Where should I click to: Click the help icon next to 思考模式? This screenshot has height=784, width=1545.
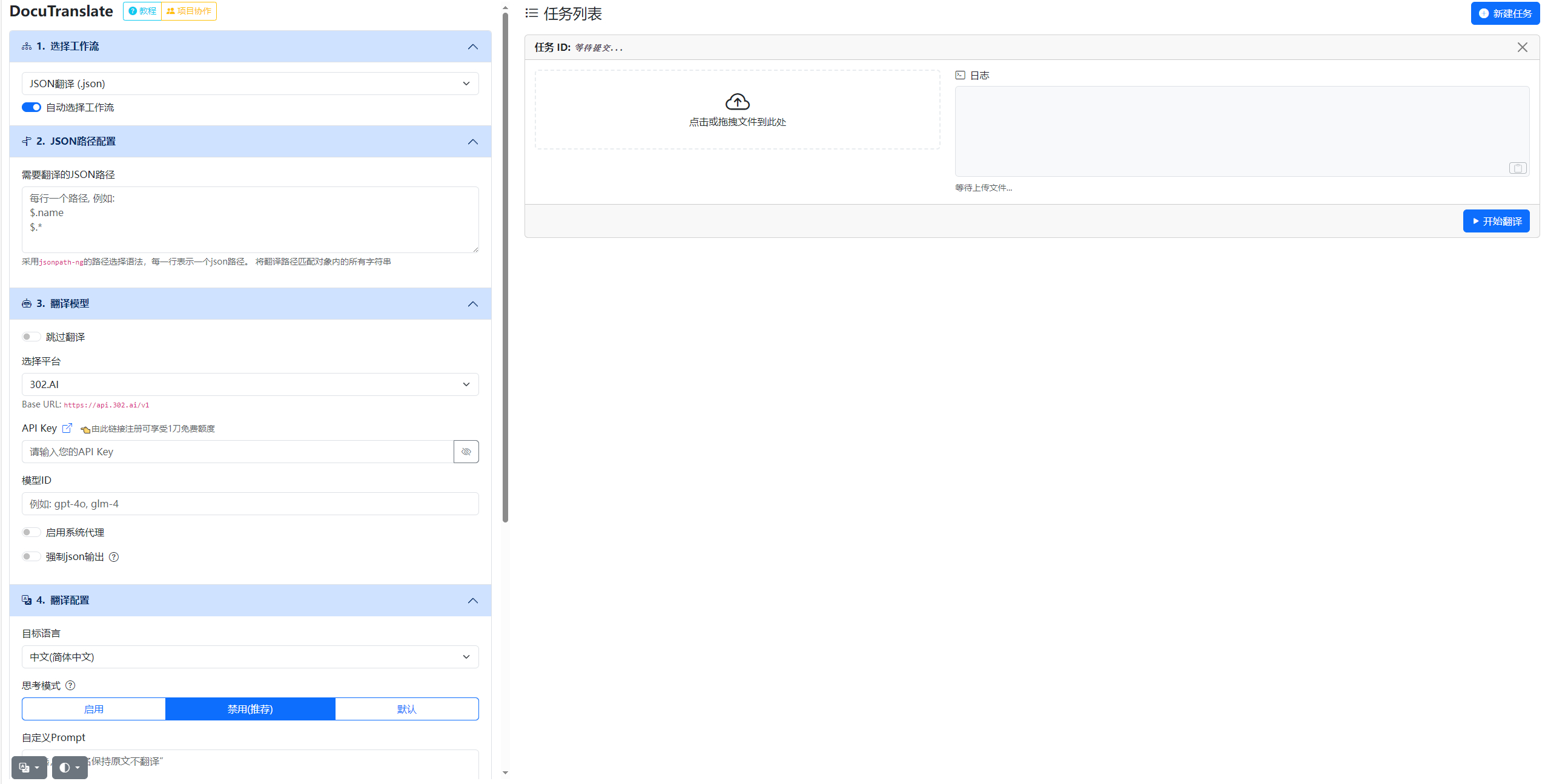coord(70,685)
